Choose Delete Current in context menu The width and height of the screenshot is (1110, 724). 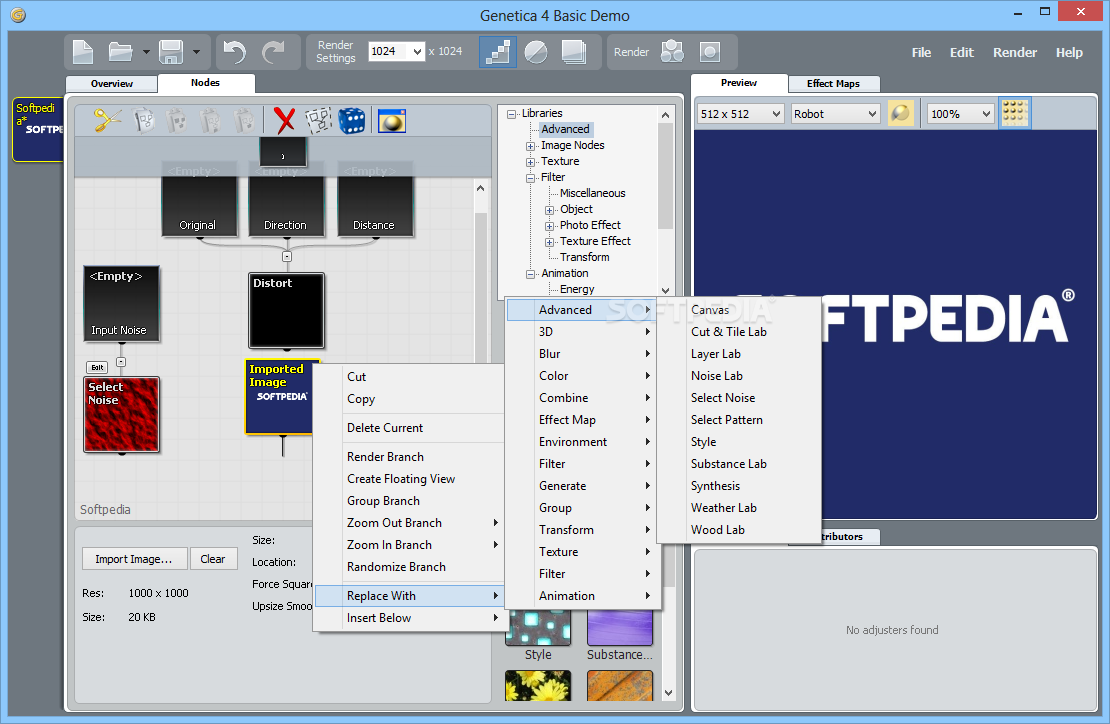click(x=409, y=427)
